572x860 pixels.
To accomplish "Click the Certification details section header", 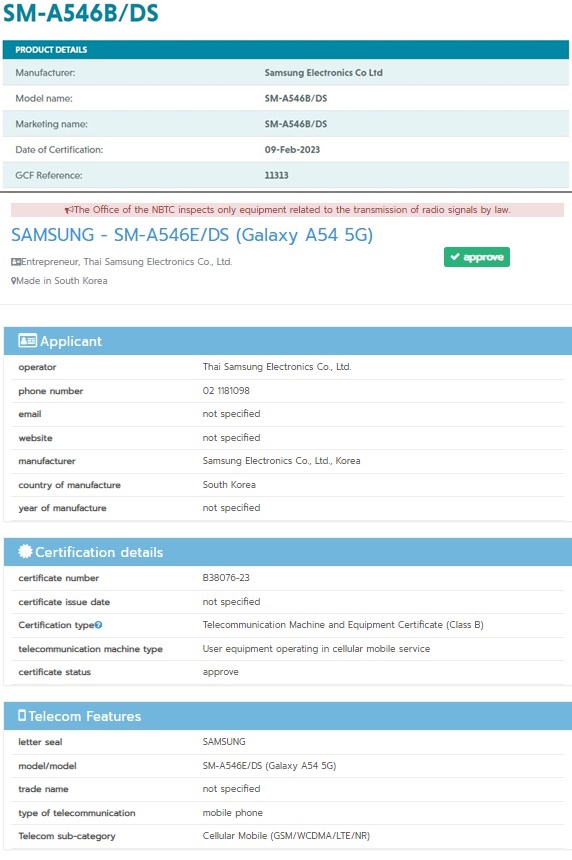I will coord(288,552).
